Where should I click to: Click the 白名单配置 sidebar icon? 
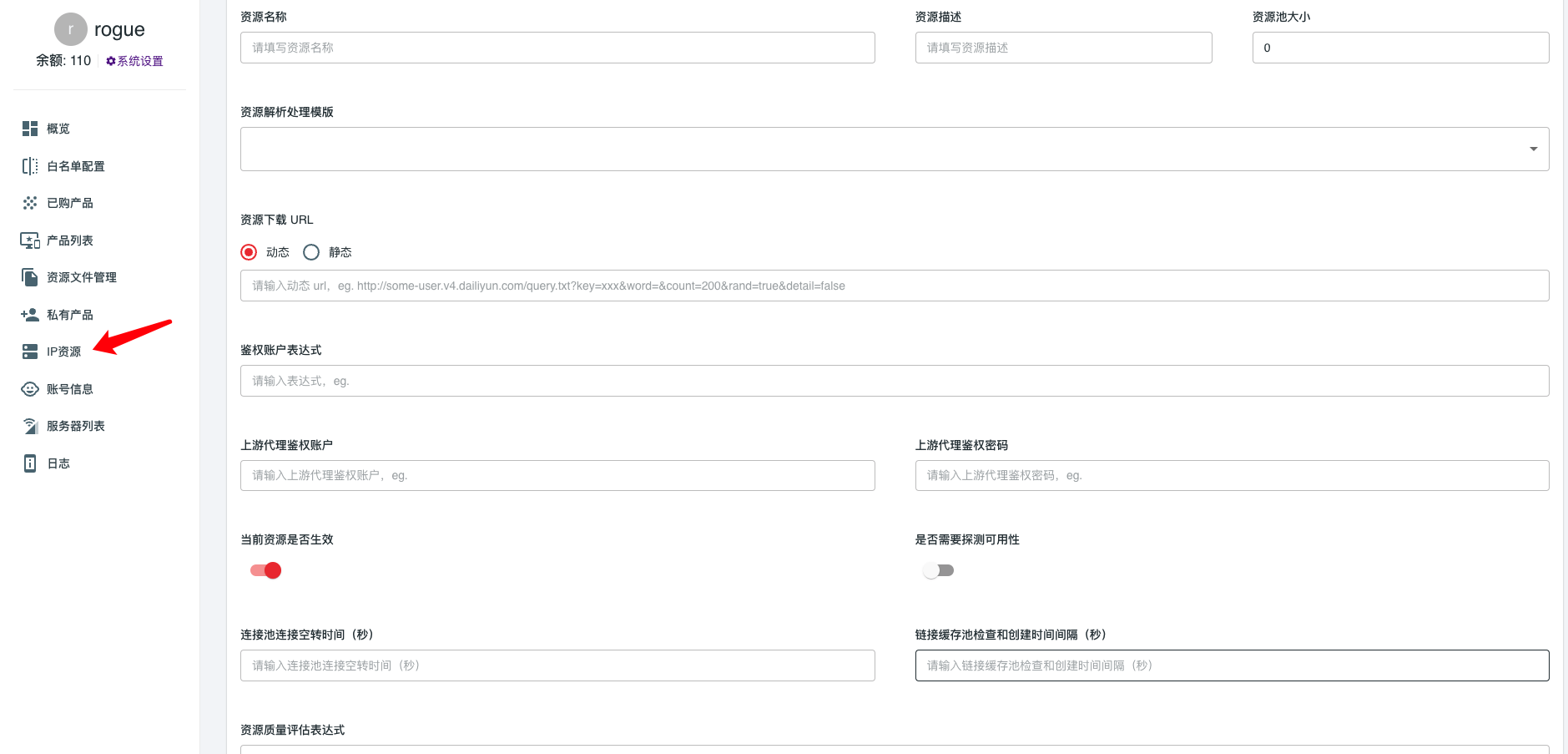click(30, 166)
